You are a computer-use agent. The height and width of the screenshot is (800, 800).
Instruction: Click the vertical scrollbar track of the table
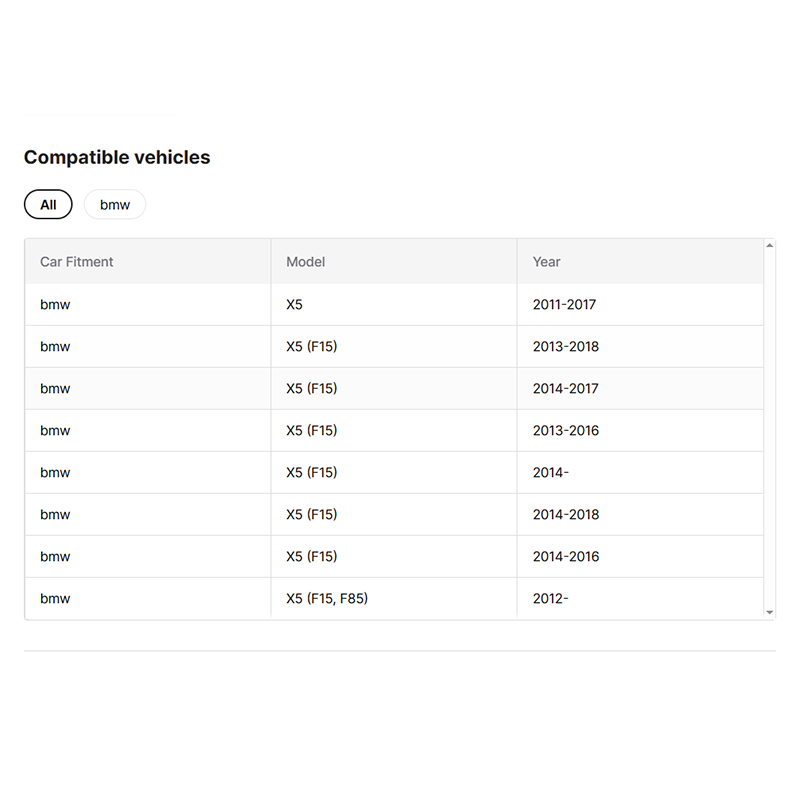click(x=769, y=429)
